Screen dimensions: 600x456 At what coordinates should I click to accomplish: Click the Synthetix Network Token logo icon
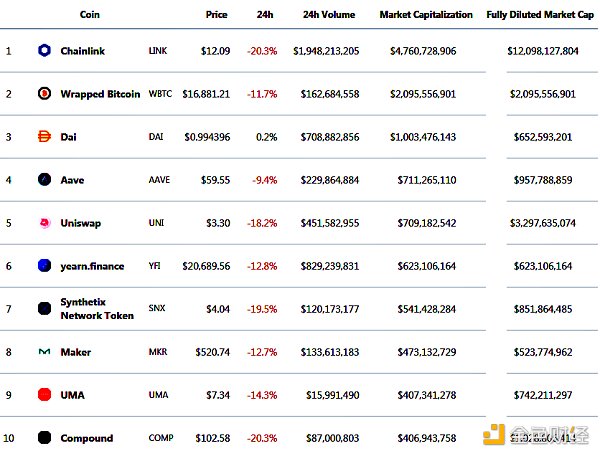point(44,309)
